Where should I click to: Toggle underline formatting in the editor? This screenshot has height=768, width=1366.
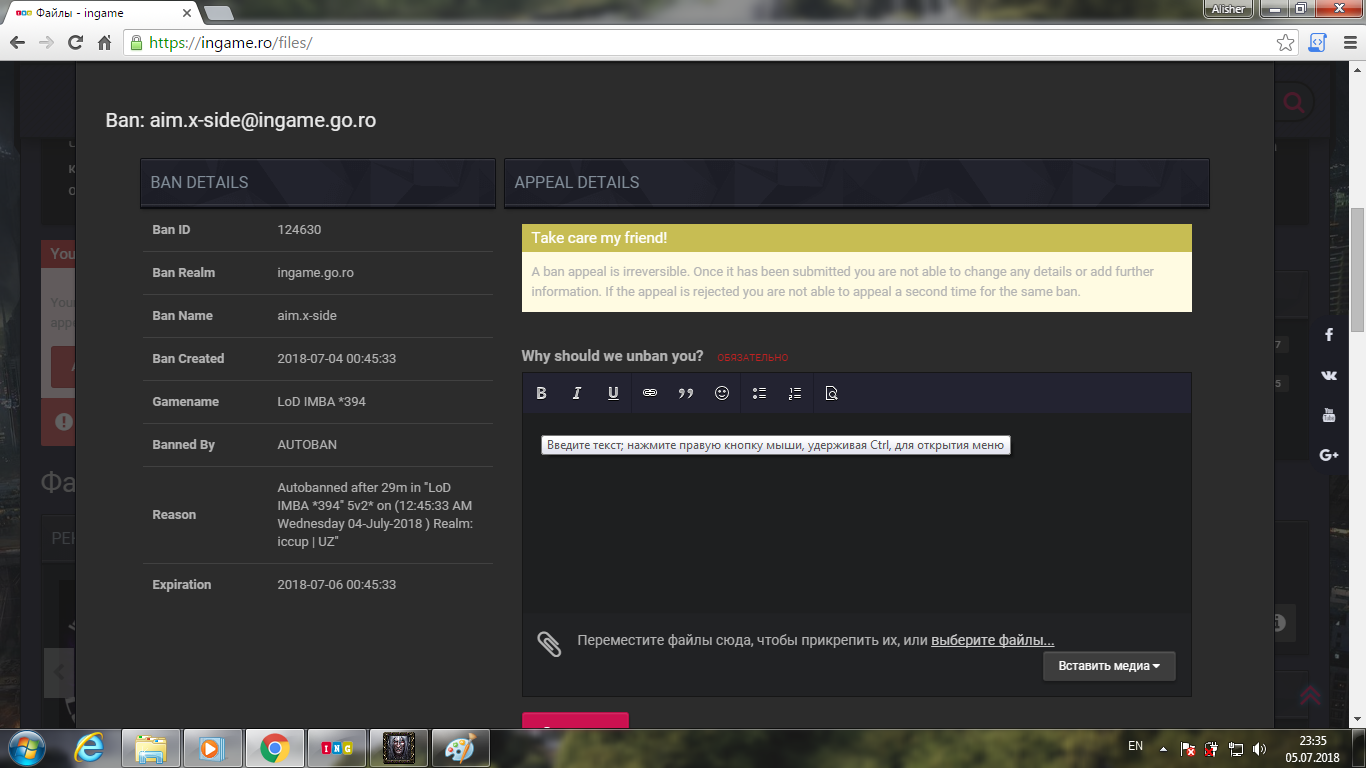tap(613, 393)
